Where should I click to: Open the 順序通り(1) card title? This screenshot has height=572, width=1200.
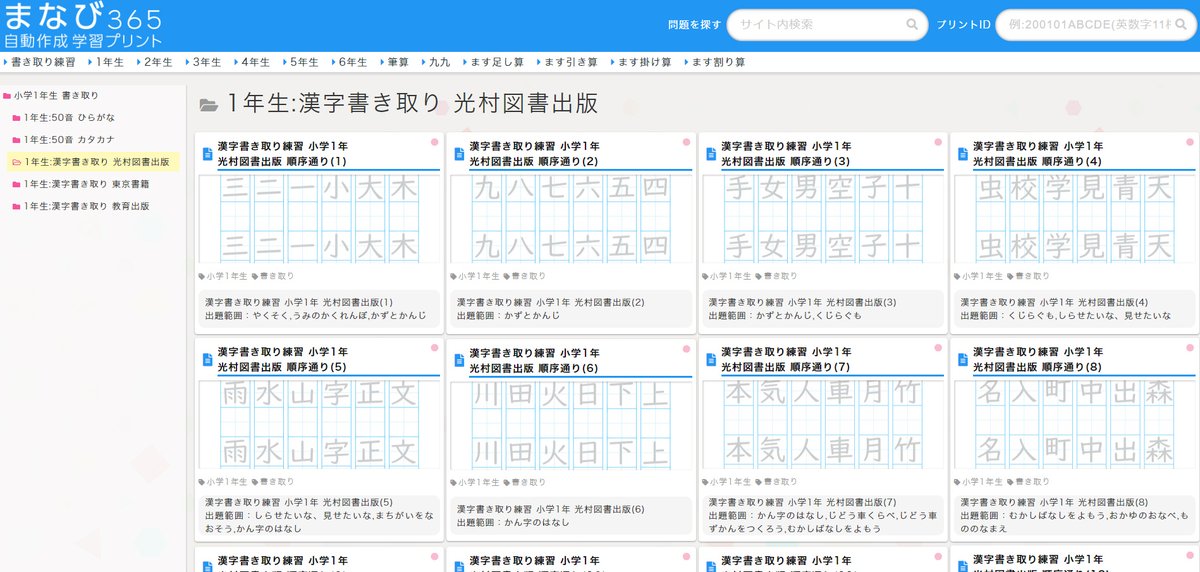tap(283, 153)
